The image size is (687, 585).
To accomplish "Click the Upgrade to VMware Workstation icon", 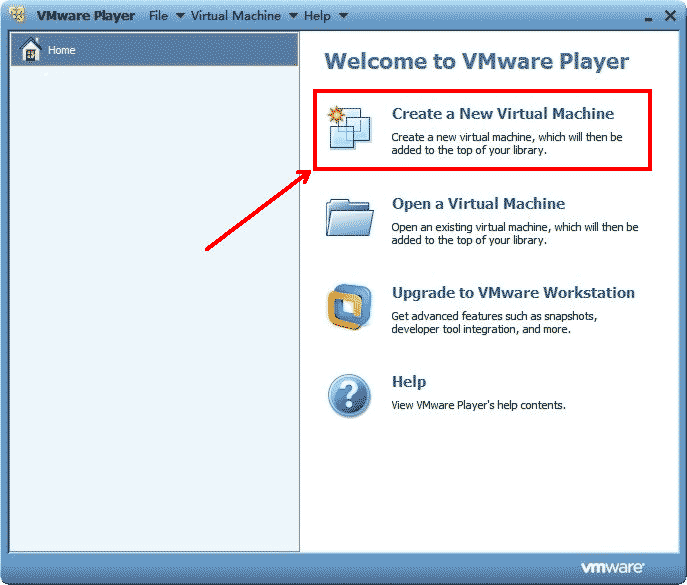I will point(349,307).
